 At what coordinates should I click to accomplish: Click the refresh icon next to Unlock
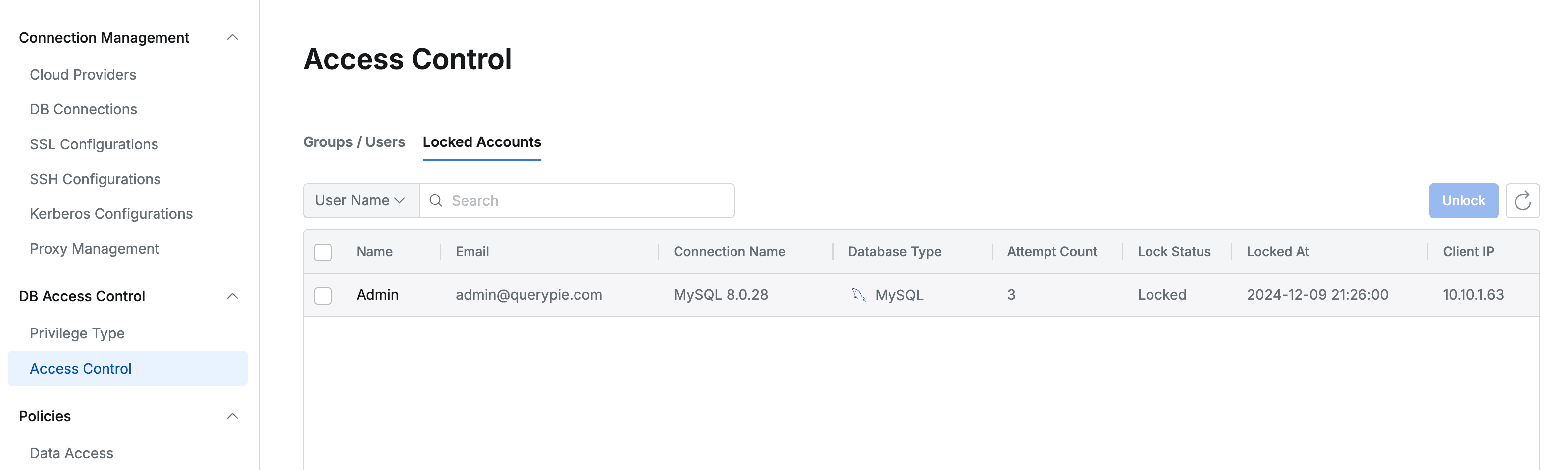[x=1523, y=200]
